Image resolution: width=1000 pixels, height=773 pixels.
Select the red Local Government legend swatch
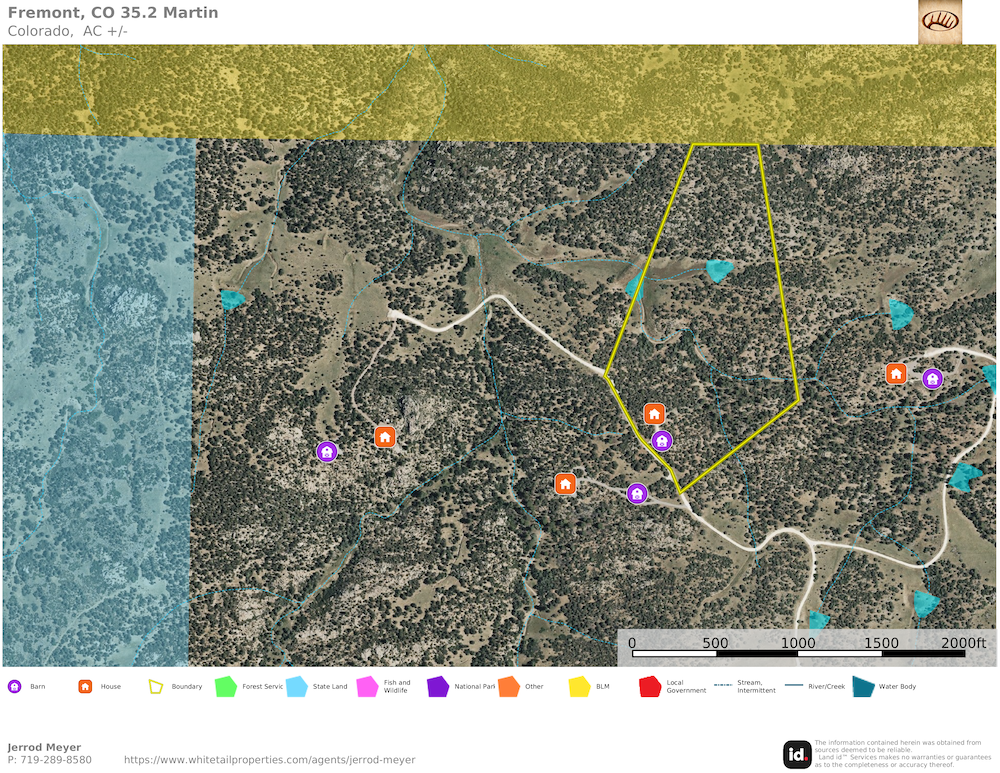(650, 687)
